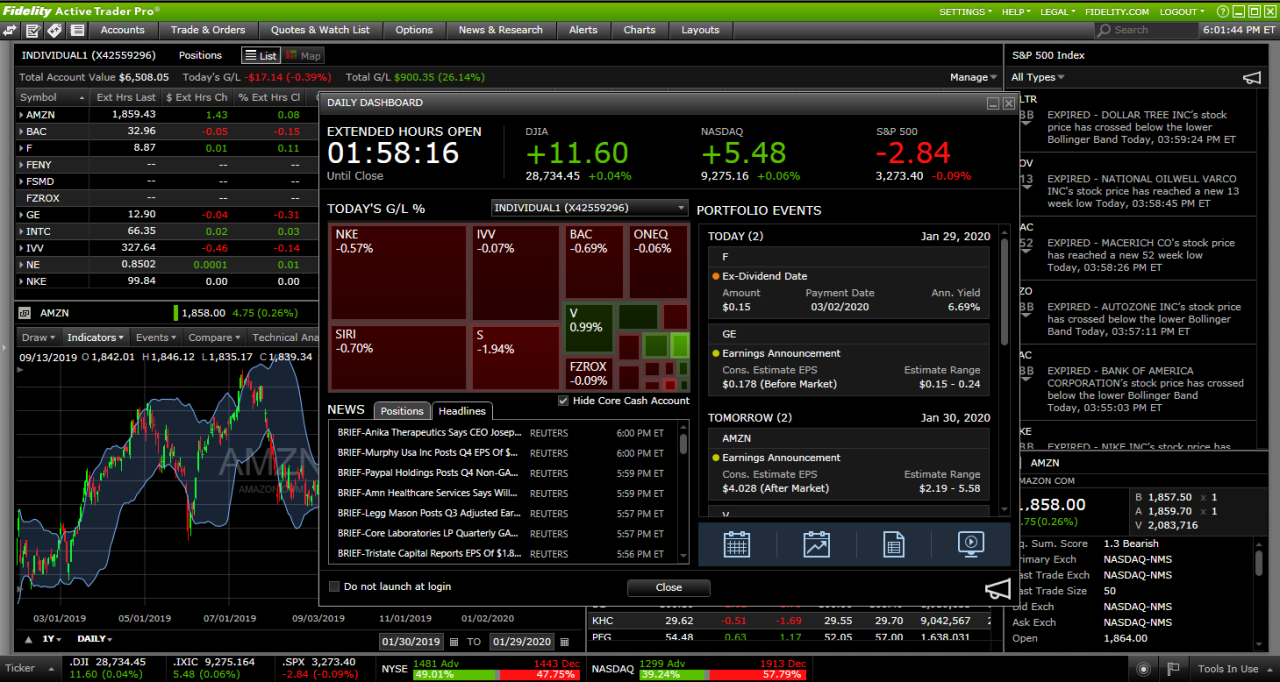
Task: Open the All Types filter dropdown
Action: 1037,77
